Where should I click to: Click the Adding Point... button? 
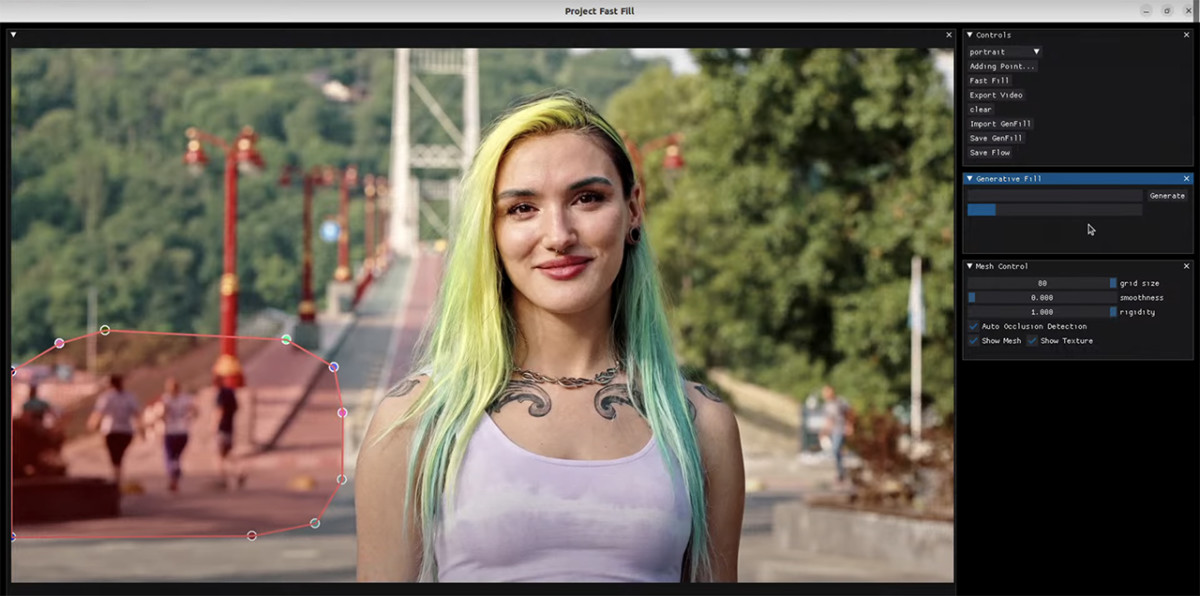pyautogui.click(x=1001, y=65)
